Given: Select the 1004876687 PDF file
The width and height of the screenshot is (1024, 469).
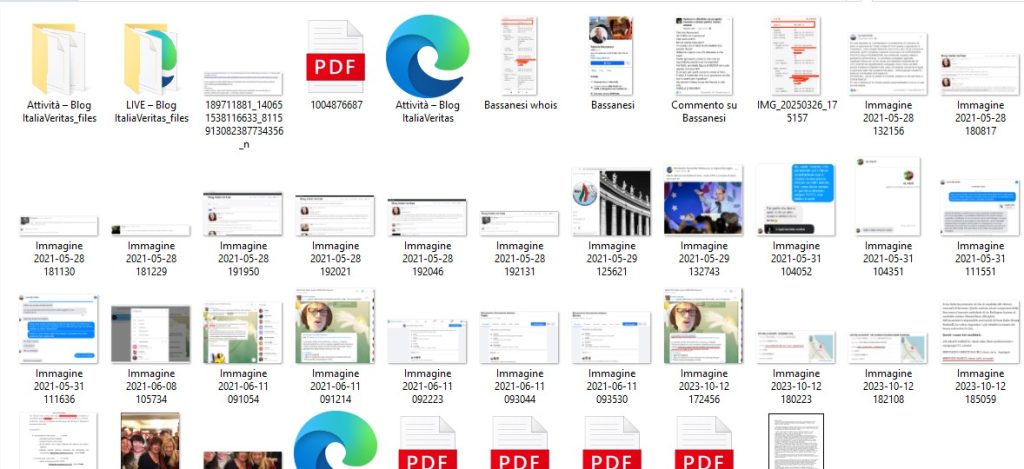Looking at the screenshot, I should pyautogui.click(x=335, y=58).
